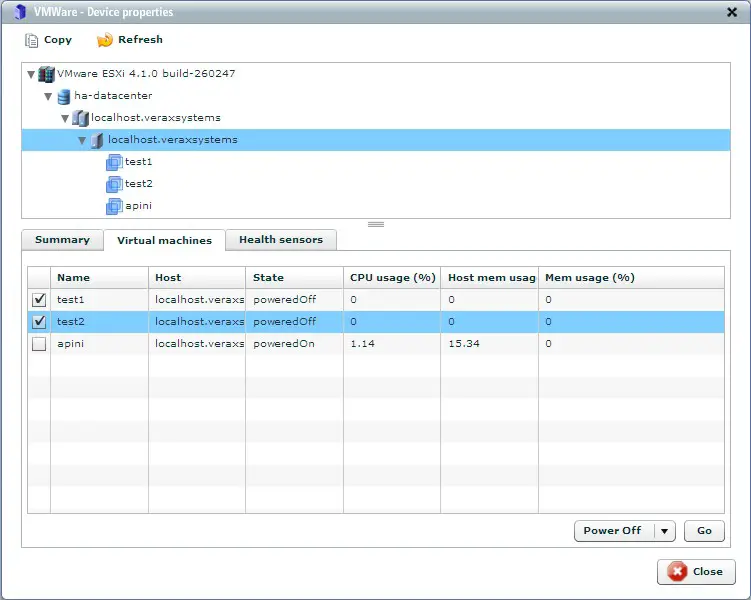Click the test2 name cell in the table
Screen dimensions: 751x600
point(100,322)
